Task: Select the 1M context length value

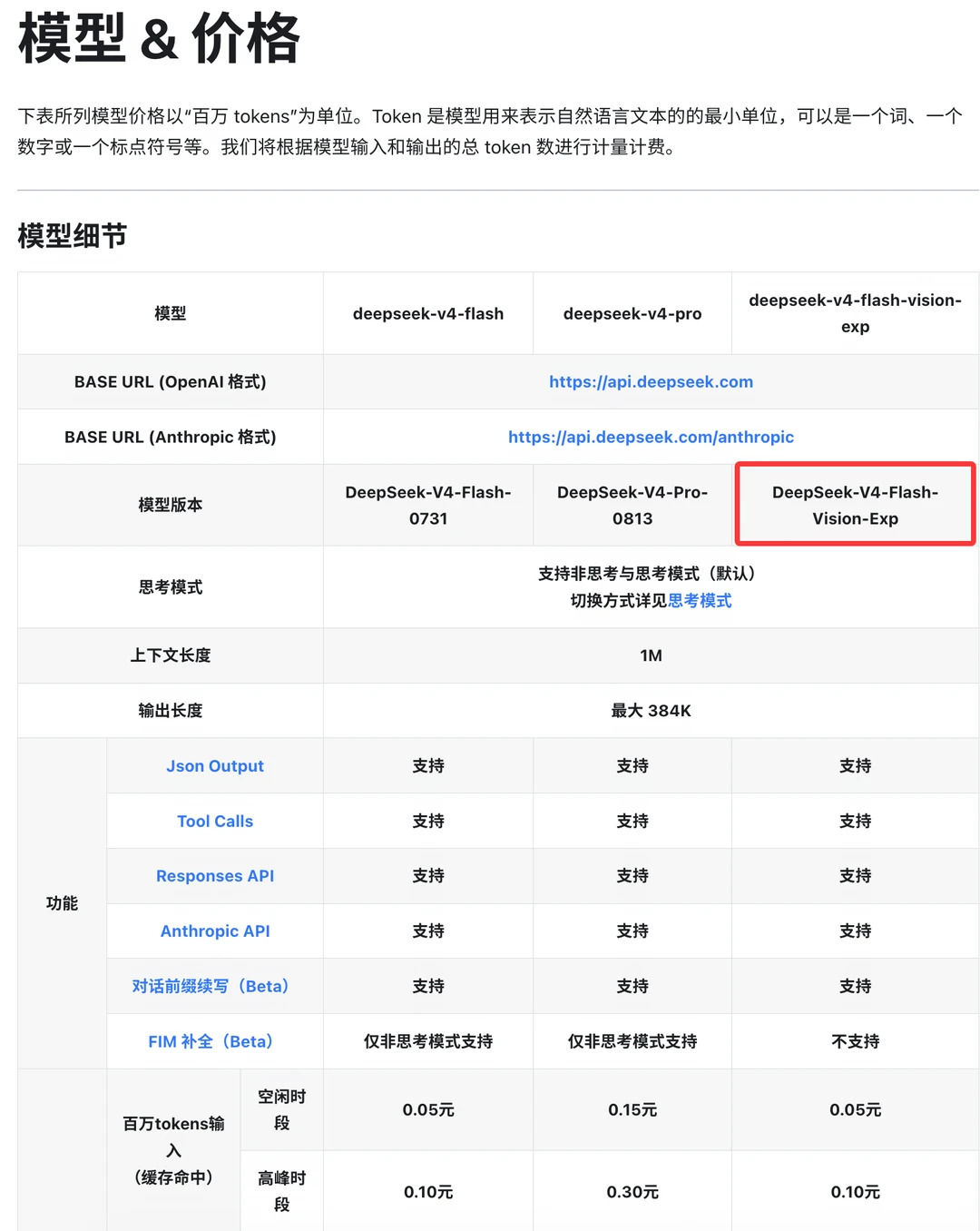Action: (x=651, y=655)
